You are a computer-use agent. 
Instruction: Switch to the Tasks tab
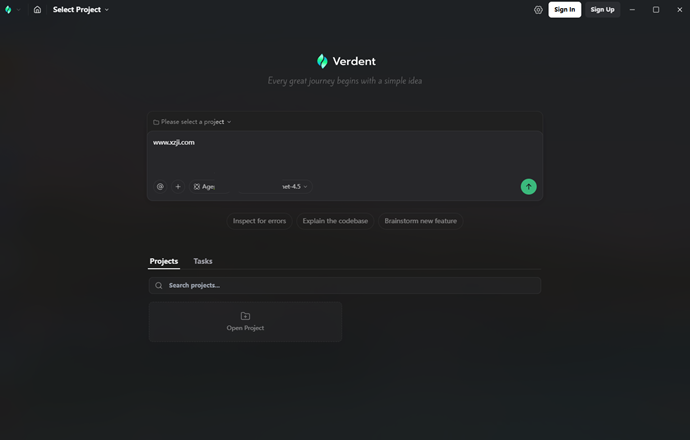click(203, 261)
